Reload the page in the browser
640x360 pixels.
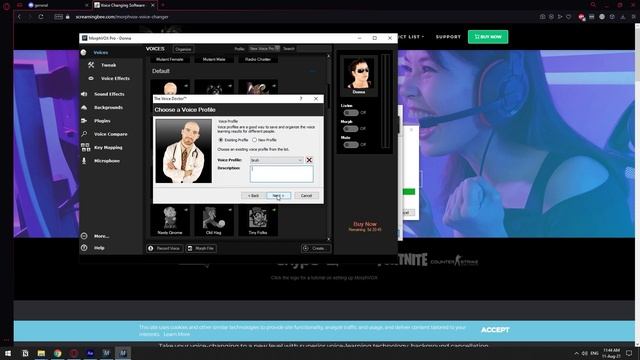[x=41, y=17]
